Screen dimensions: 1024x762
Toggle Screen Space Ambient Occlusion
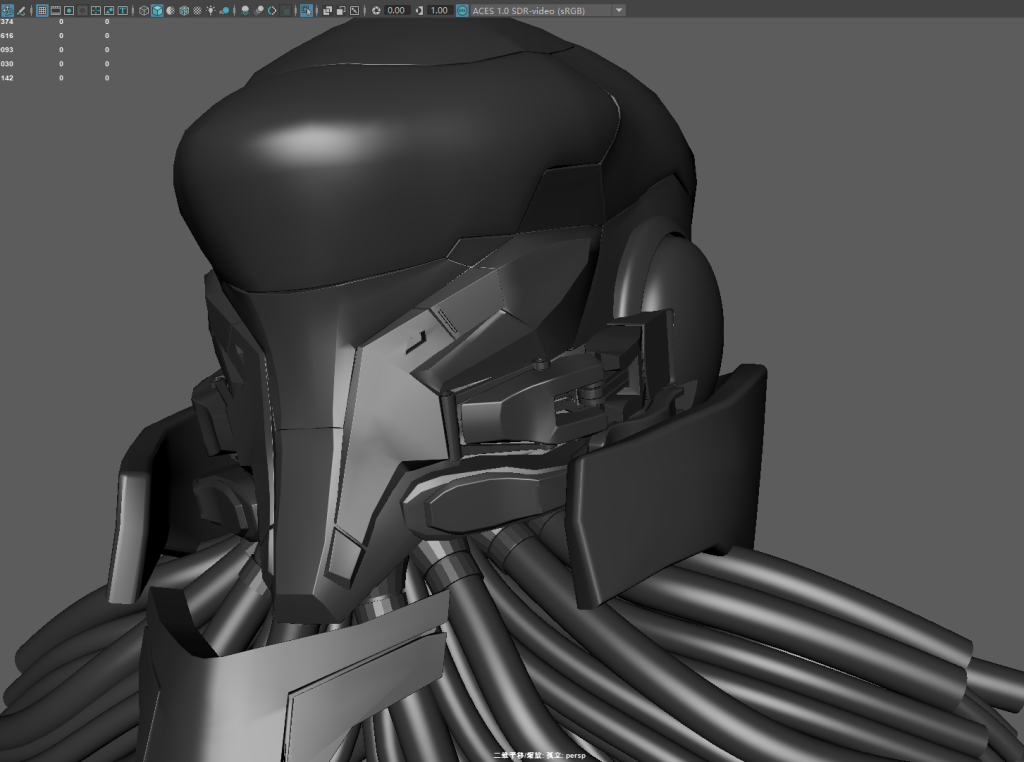pyautogui.click(x=245, y=10)
